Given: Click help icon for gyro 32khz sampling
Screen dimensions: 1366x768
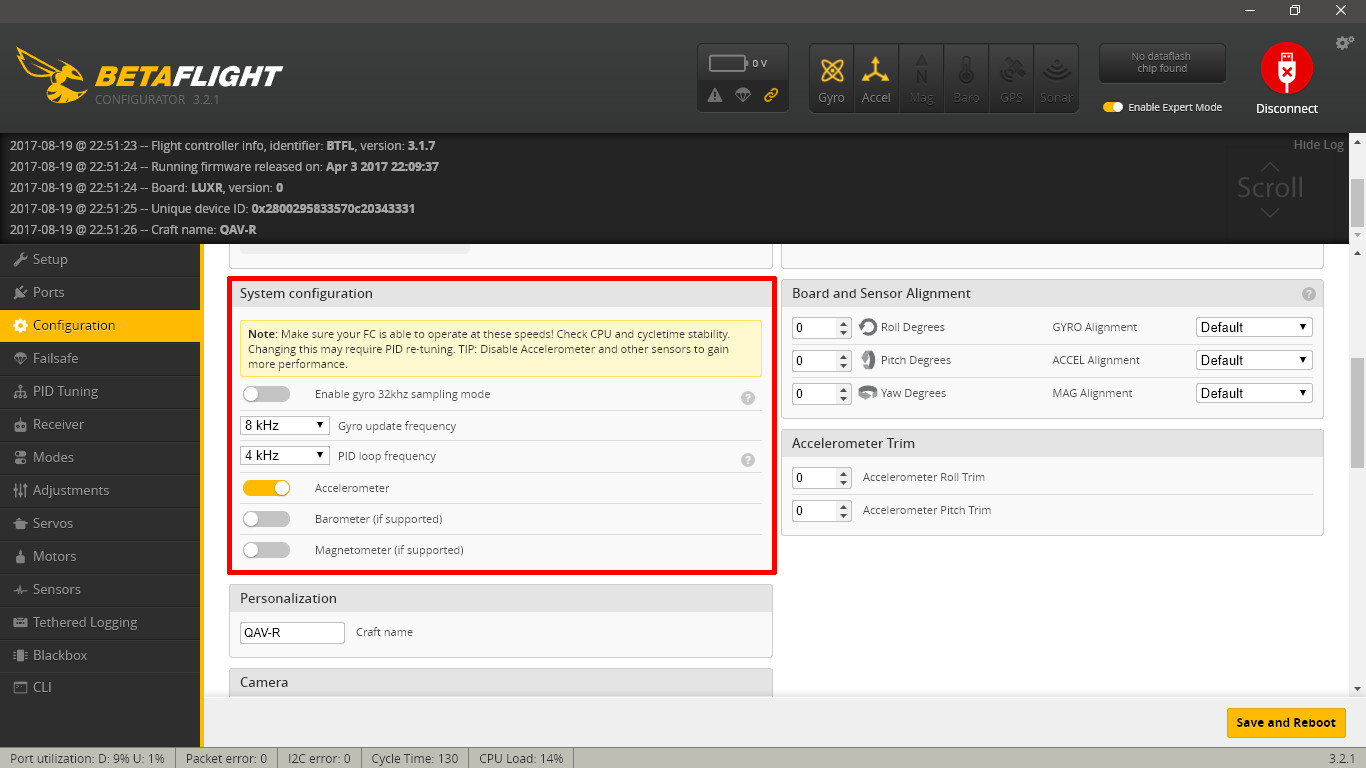Looking at the screenshot, I should click(x=747, y=398).
